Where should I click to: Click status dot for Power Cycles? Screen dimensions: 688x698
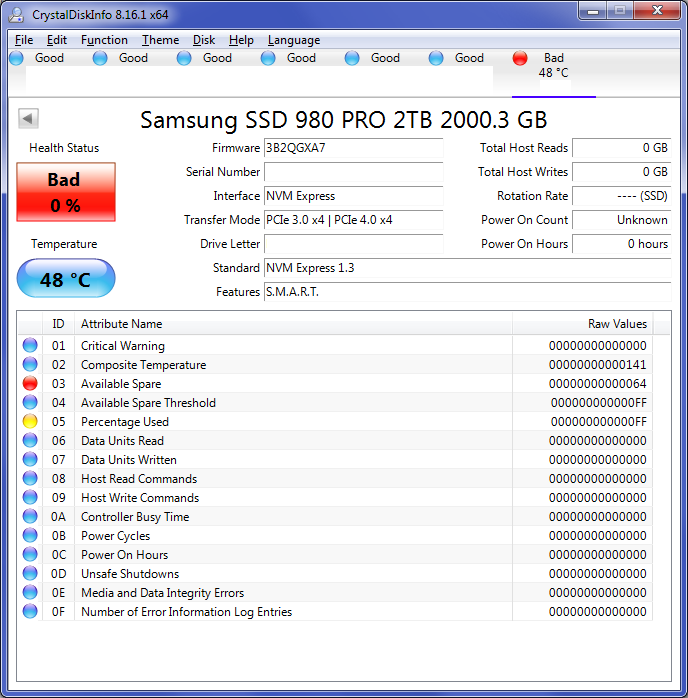(x=30, y=535)
